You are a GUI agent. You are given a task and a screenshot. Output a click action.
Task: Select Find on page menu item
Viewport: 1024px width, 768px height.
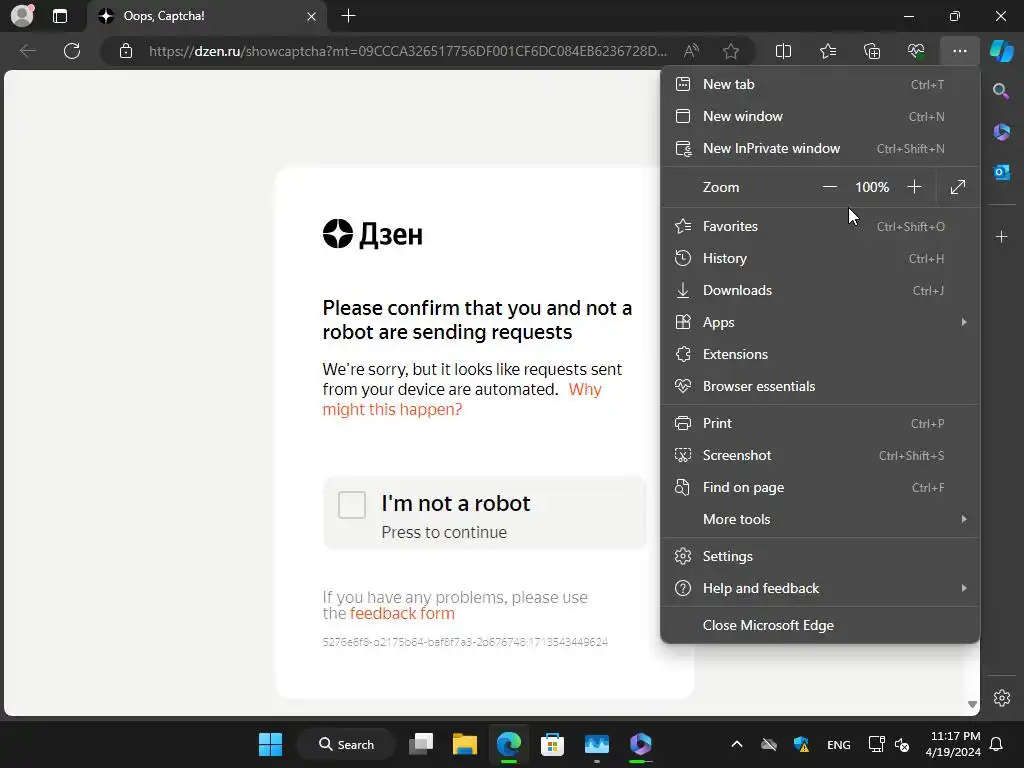pos(820,487)
